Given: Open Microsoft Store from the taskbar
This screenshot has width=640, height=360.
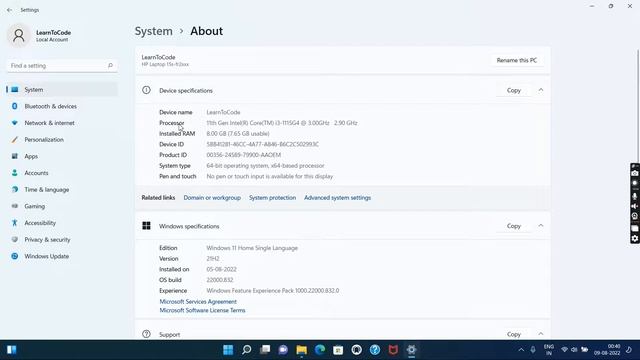Looking at the screenshot, I should point(338,350).
